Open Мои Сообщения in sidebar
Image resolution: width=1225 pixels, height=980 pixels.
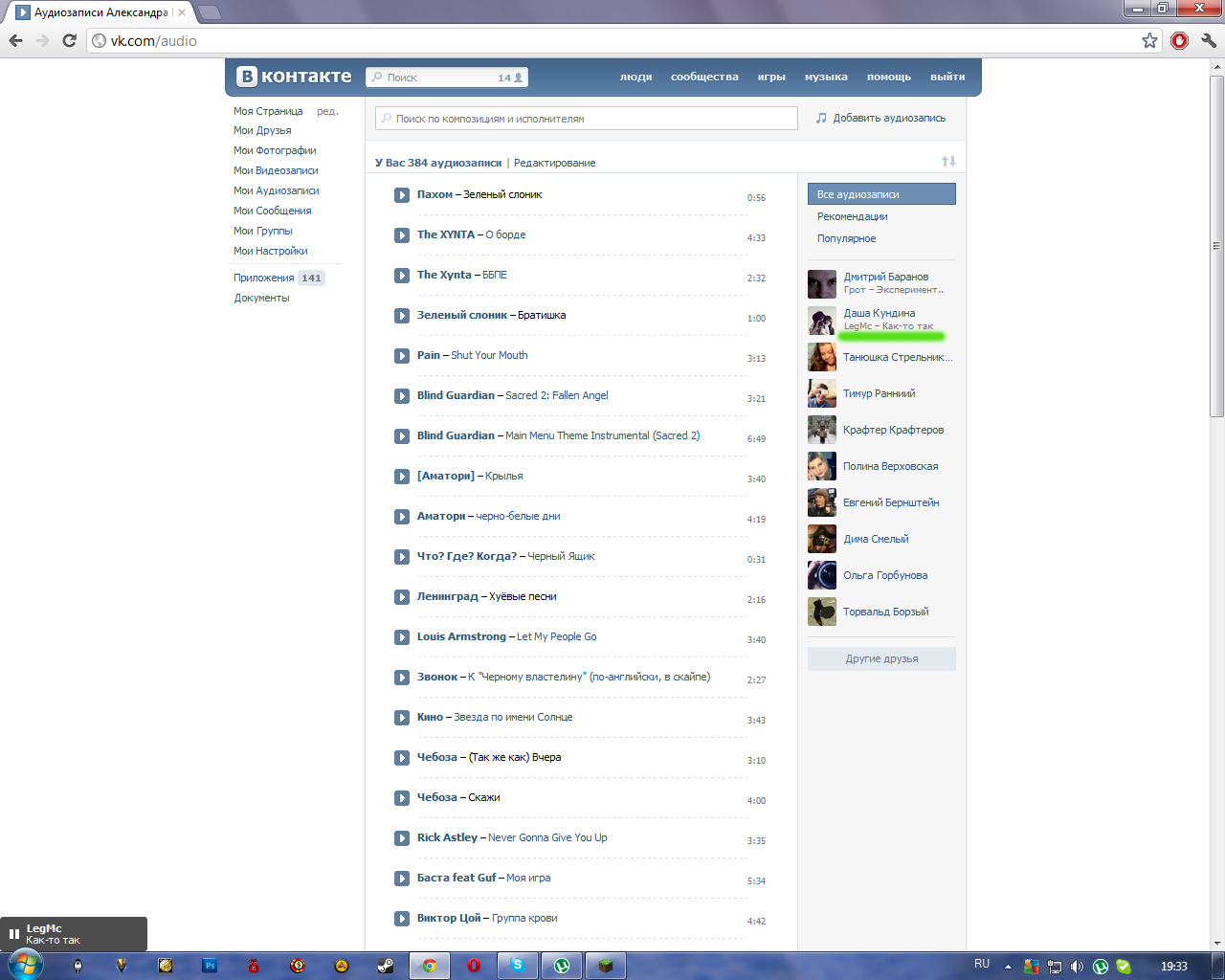pyautogui.click(x=273, y=211)
